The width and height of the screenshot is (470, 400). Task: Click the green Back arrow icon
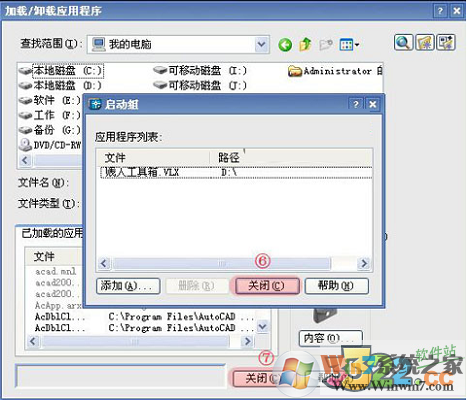tap(285, 45)
